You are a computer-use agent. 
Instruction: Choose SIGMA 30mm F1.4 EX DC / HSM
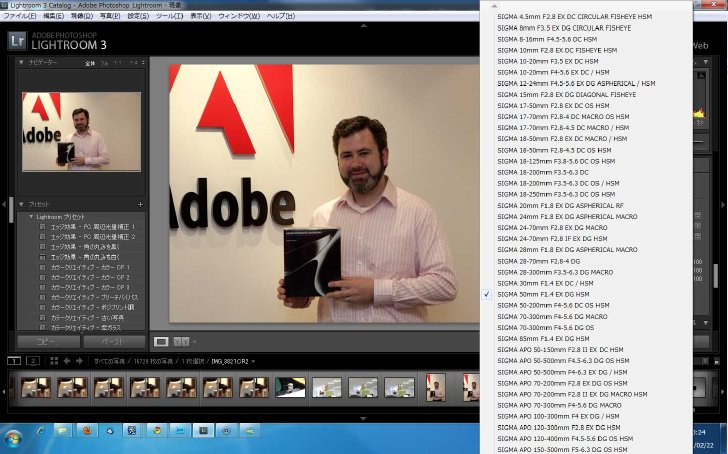[545, 283]
